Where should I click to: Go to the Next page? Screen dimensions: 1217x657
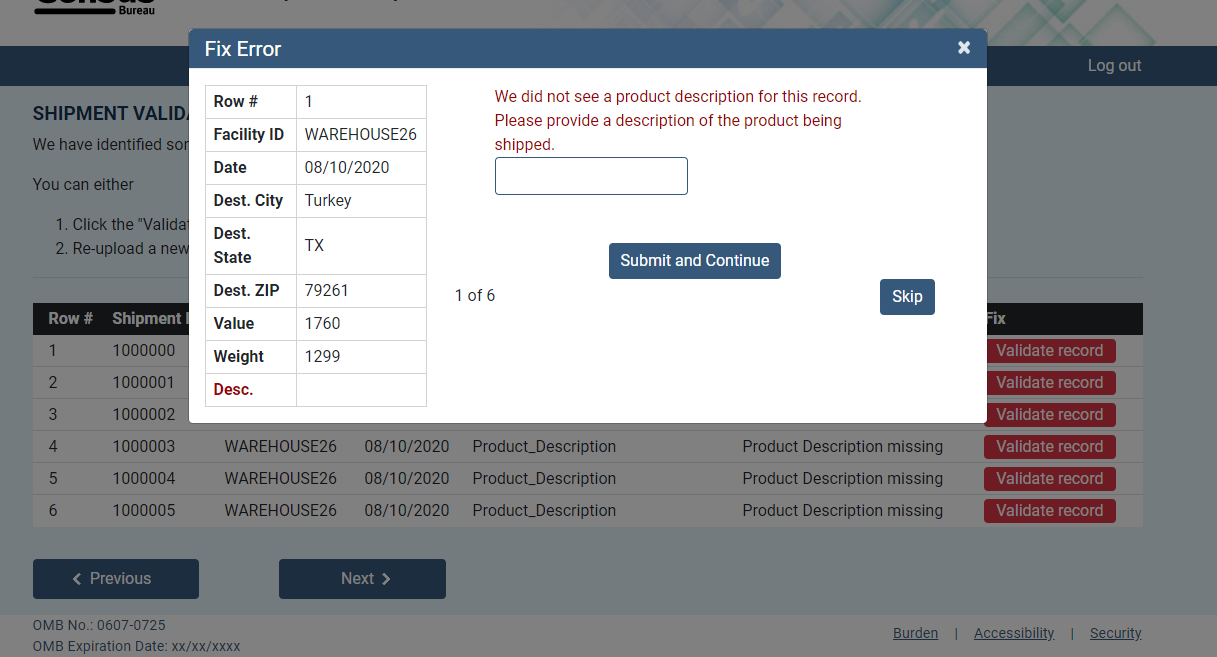(362, 579)
